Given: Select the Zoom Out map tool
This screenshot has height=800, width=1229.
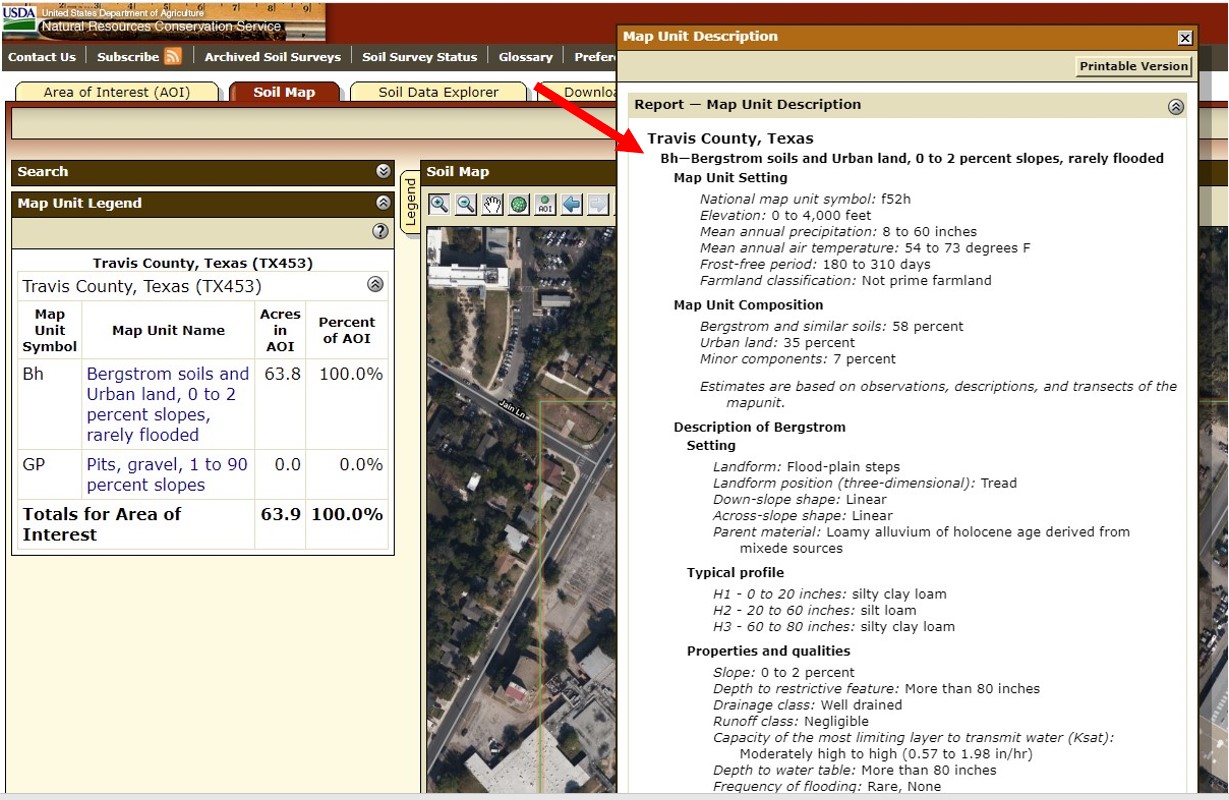Looking at the screenshot, I should point(466,204).
